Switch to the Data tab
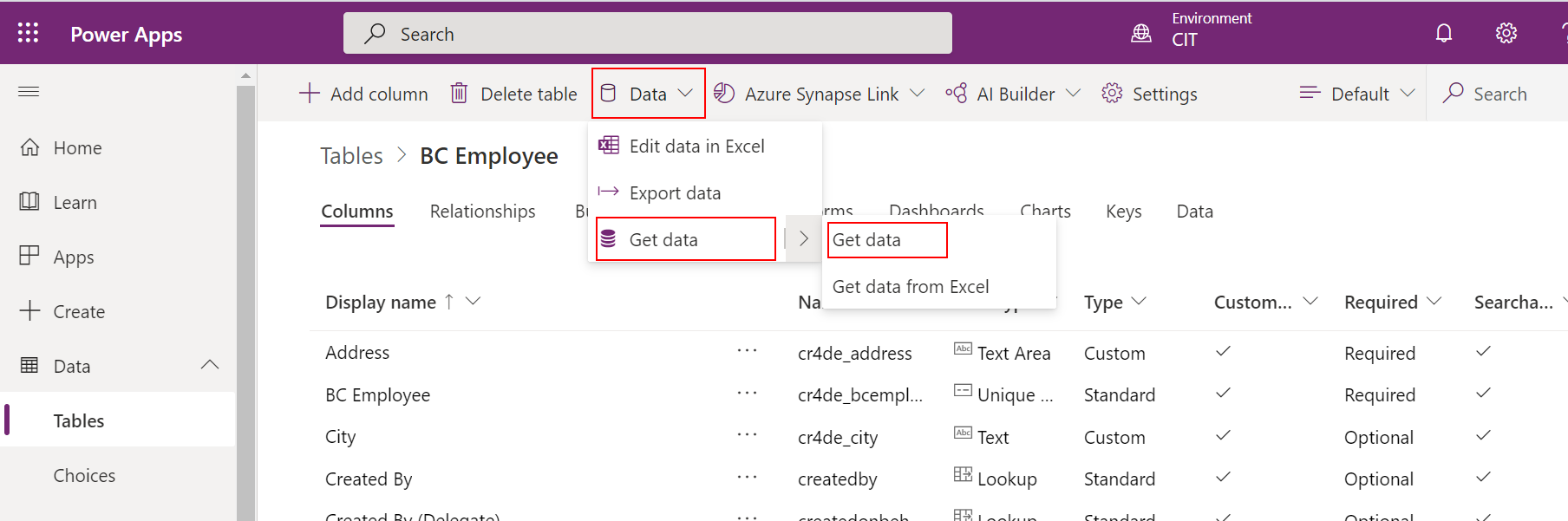 point(1194,212)
